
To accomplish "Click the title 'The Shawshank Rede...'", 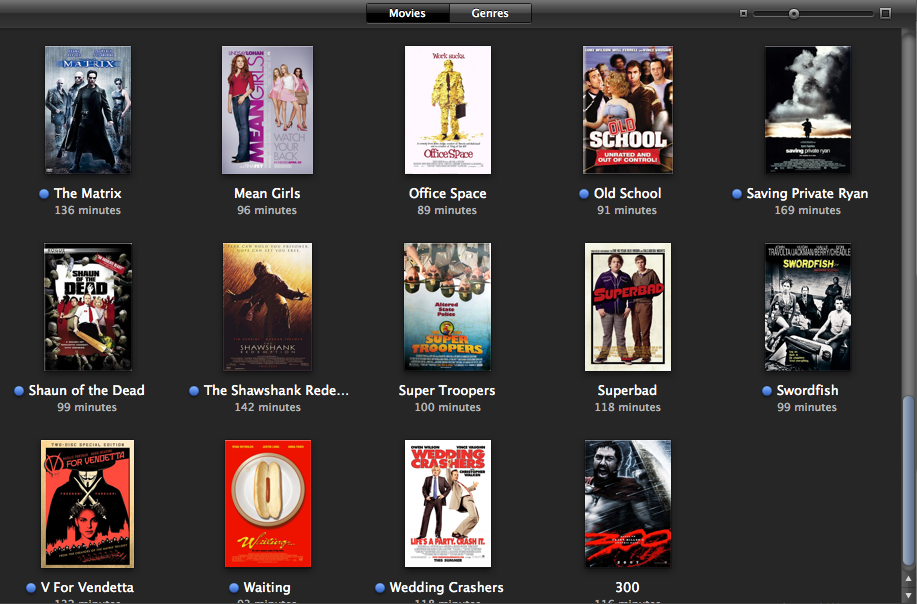I will tap(276, 391).
